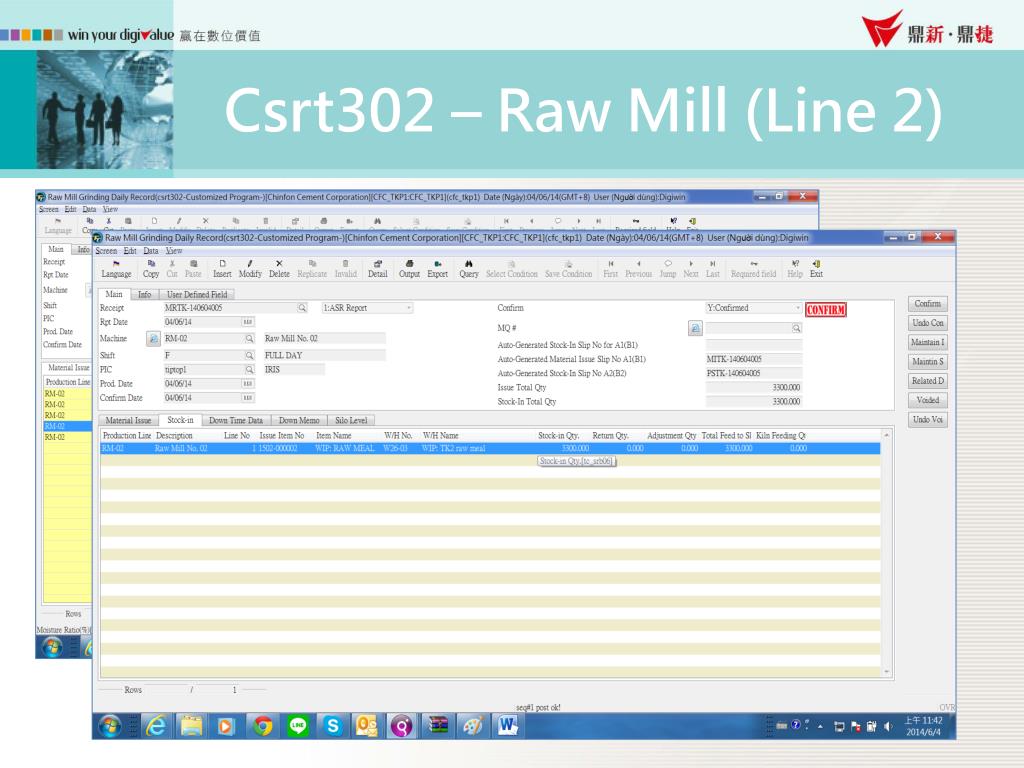1024x768 pixels.
Task: Click the Copy toolbar icon
Action: pos(151,264)
